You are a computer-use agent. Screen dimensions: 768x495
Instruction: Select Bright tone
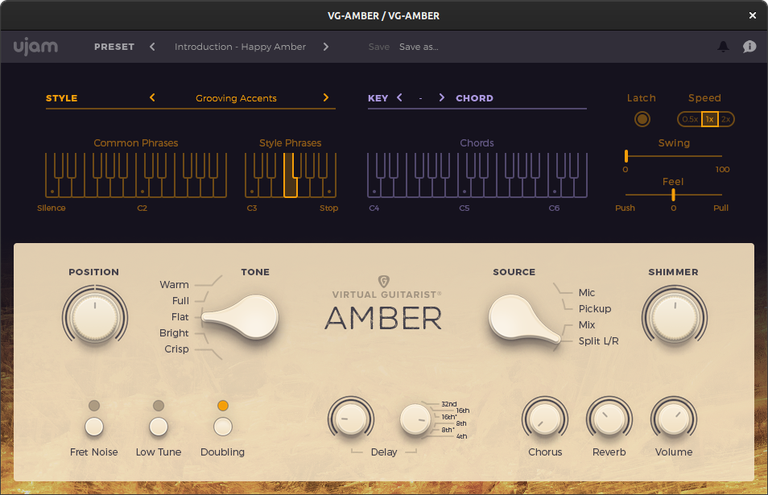pos(174,333)
